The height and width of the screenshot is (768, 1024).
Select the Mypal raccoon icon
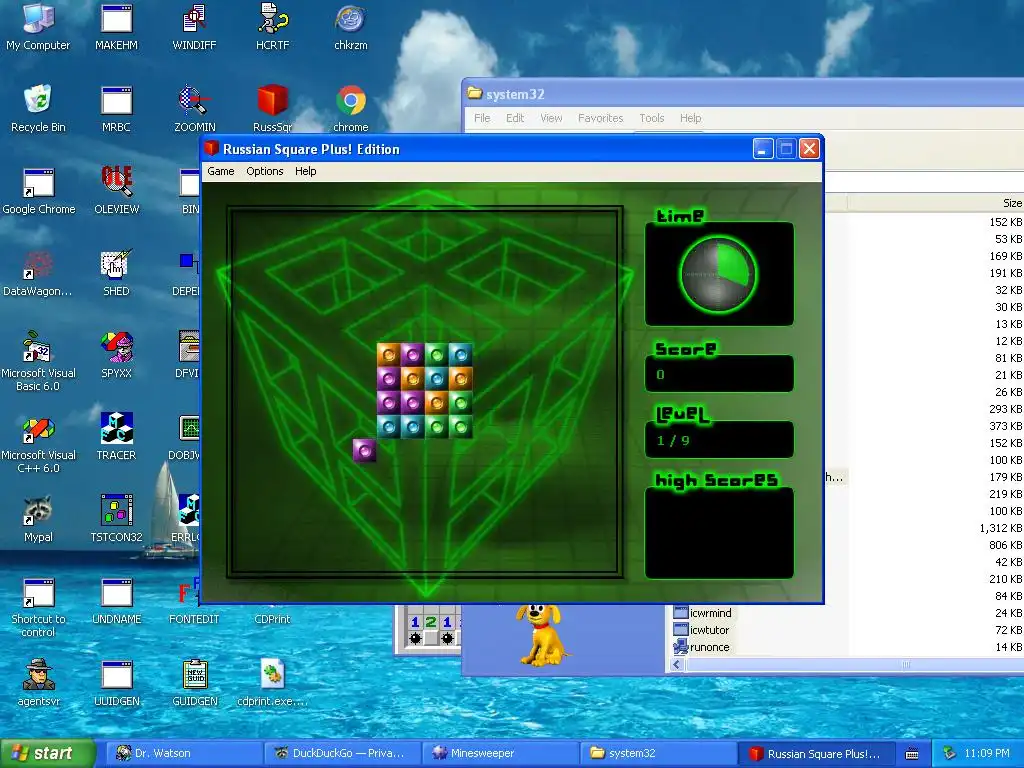38,519
